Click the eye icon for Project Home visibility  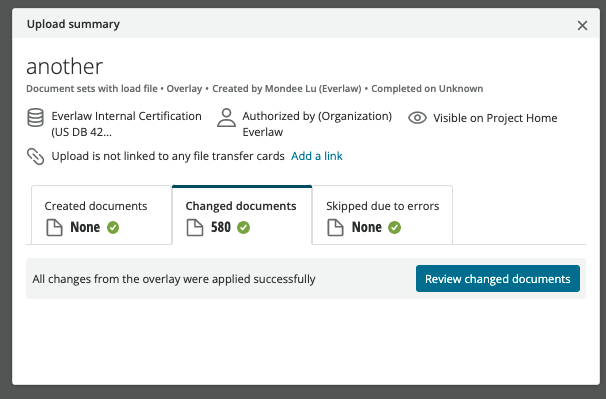(417, 118)
